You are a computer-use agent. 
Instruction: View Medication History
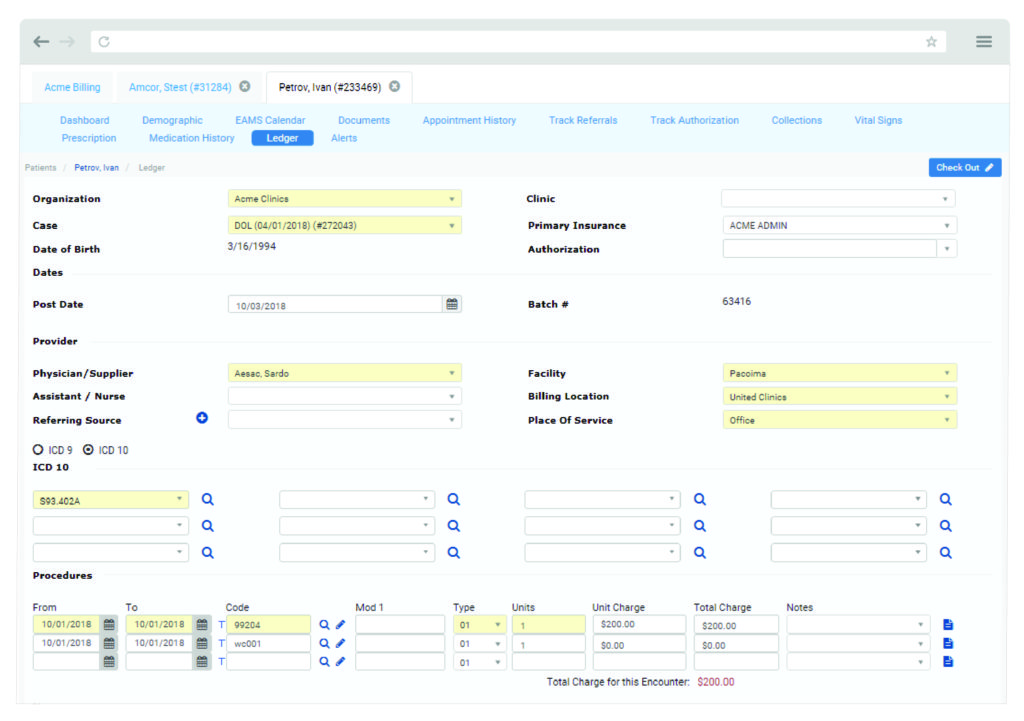pos(191,138)
